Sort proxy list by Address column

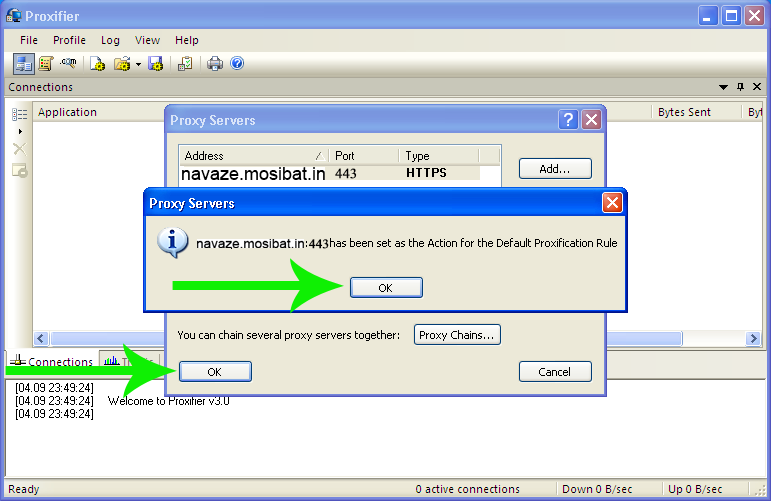click(254, 156)
